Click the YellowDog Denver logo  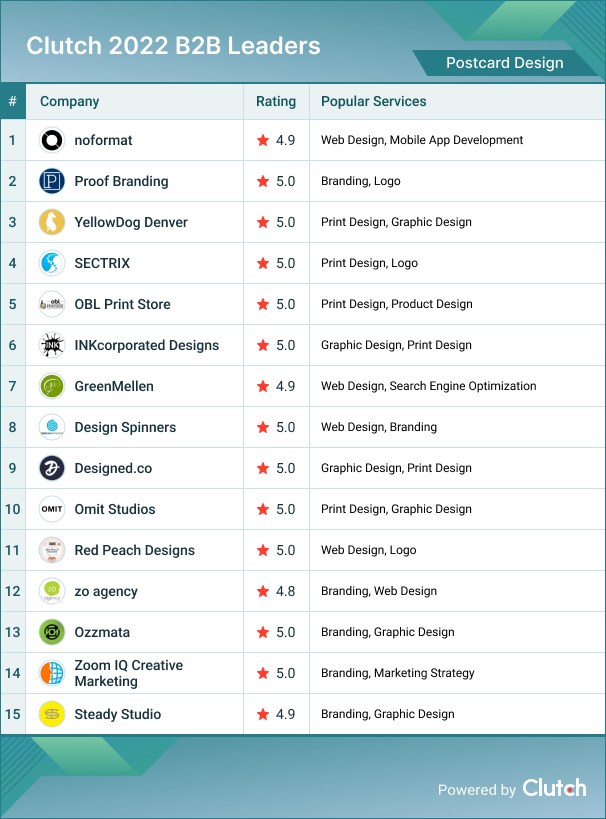(x=52, y=222)
